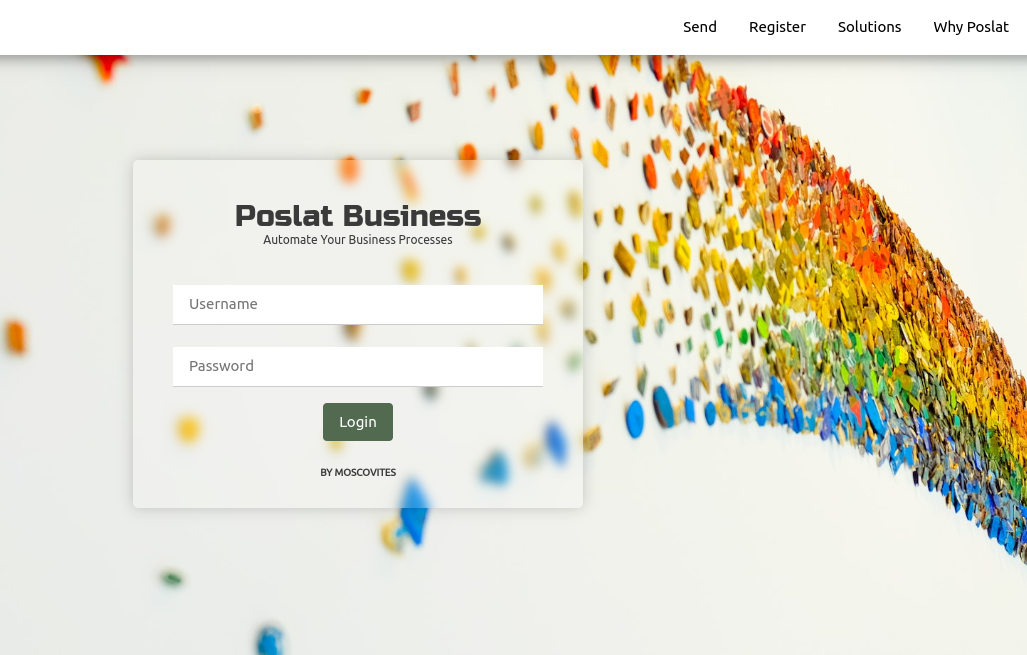Click the large blue oval beside the card

634,419
